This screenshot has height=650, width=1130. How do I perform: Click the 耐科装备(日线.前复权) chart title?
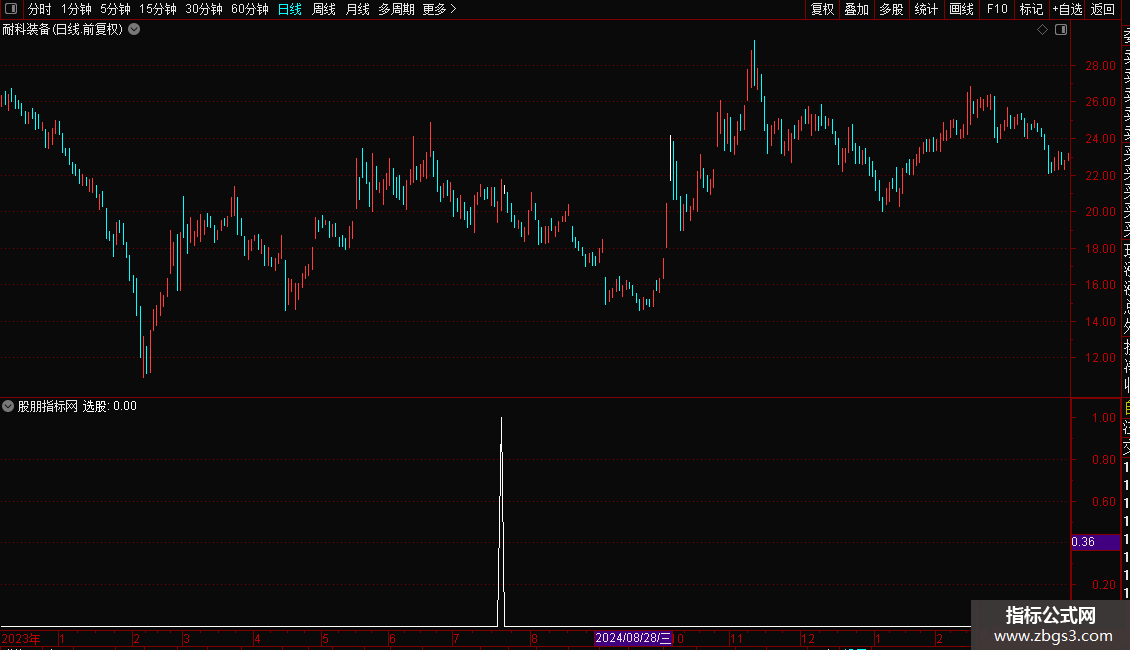(x=63, y=30)
